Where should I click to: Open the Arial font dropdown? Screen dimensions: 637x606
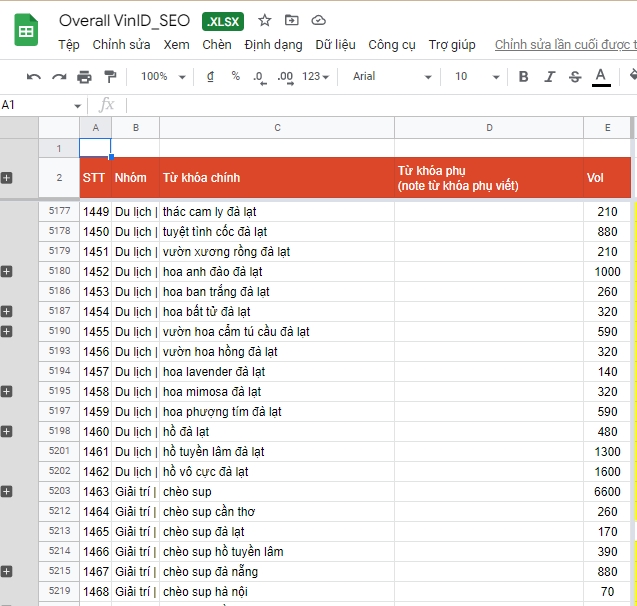click(x=392, y=76)
